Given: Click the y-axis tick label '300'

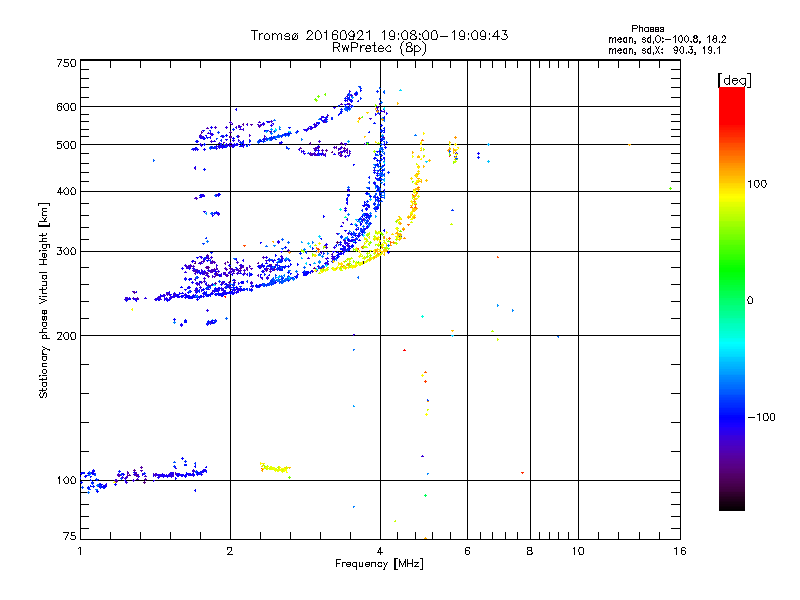Looking at the screenshot, I should coord(66,251).
